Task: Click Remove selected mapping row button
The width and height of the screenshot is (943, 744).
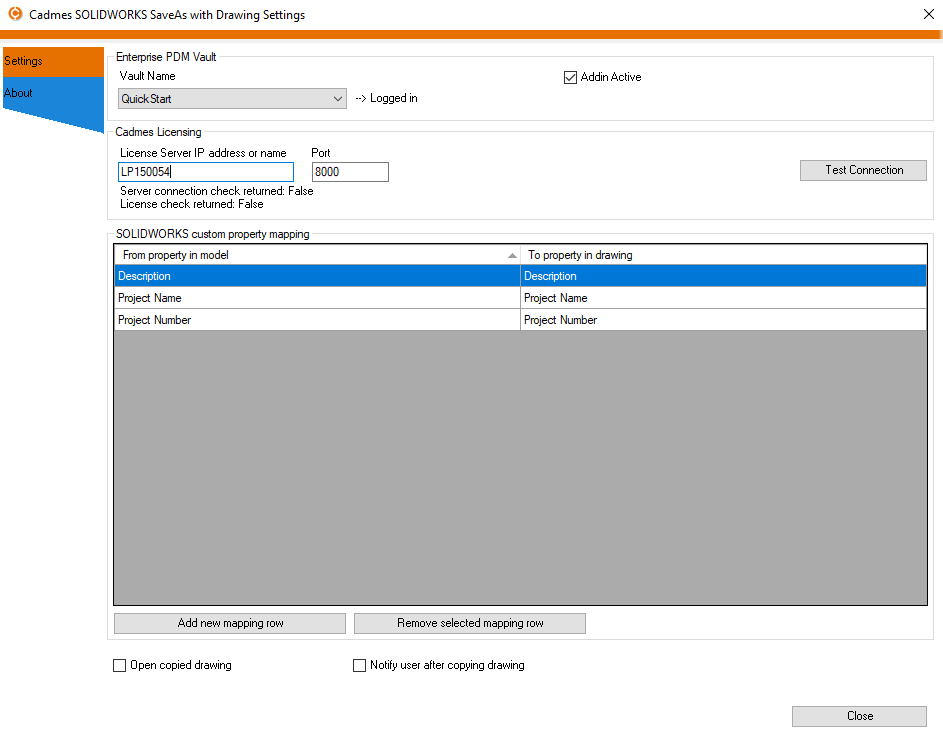Action: [470, 623]
